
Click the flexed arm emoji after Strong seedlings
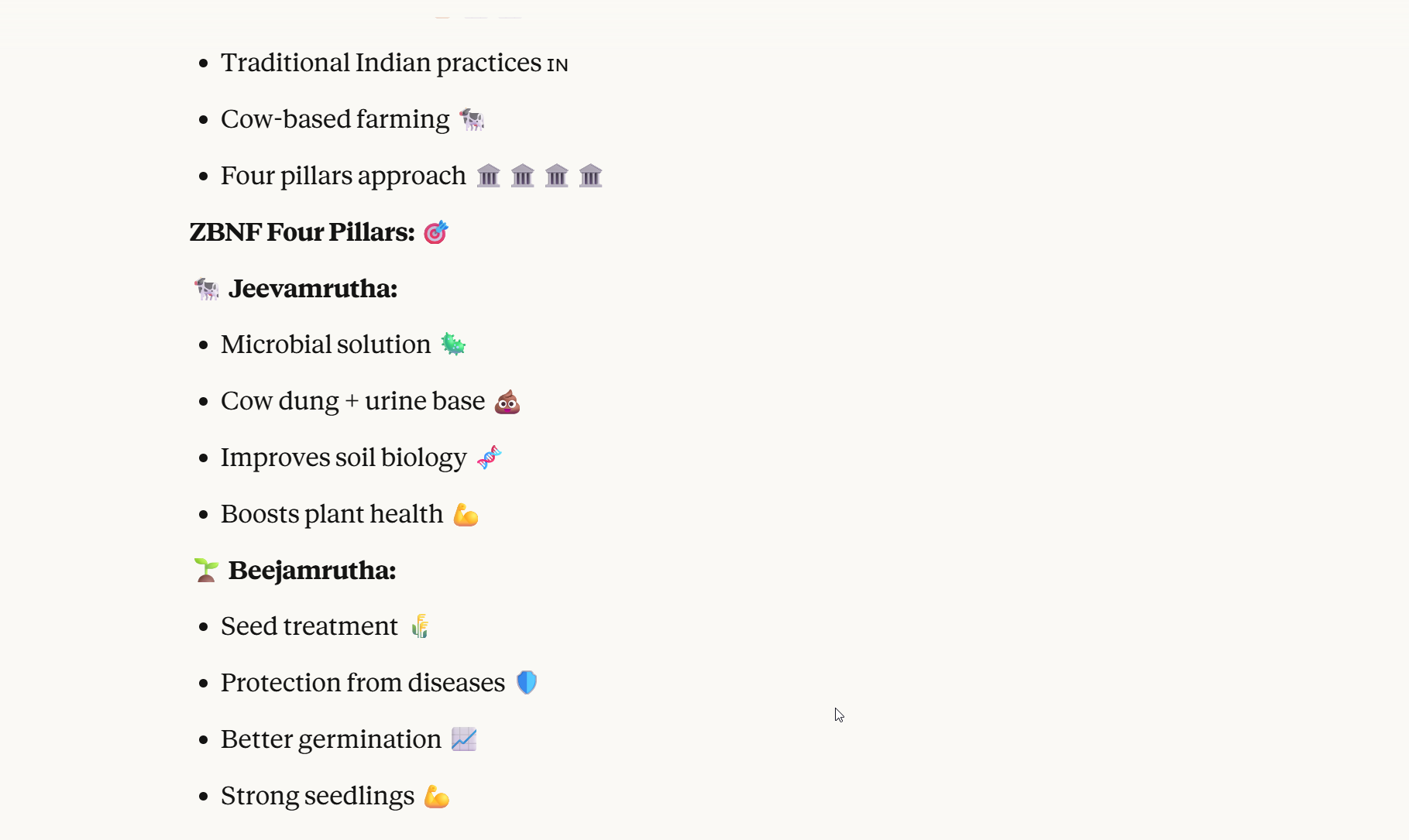pos(437,797)
